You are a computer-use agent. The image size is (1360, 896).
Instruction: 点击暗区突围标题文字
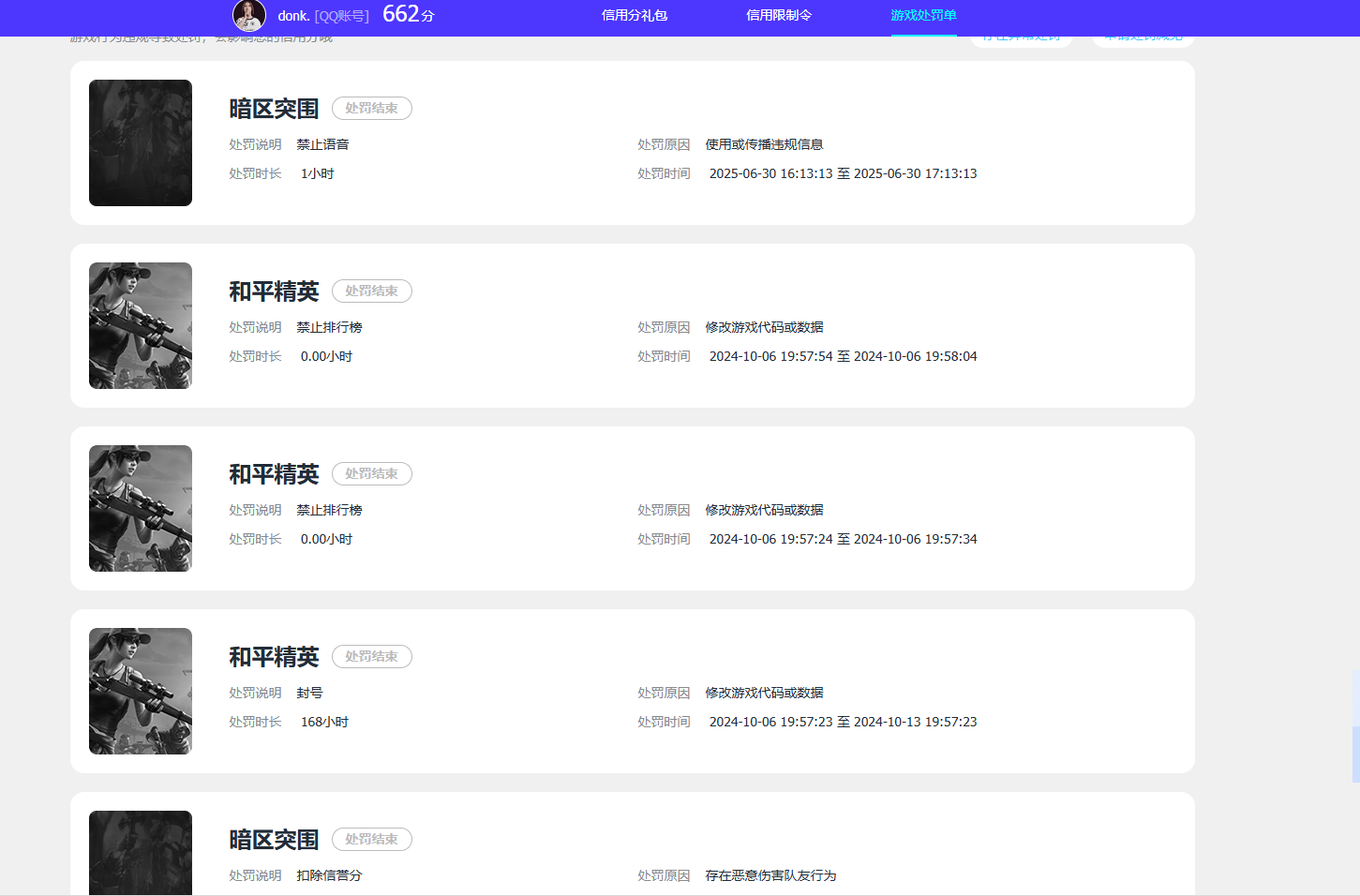[x=273, y=109]
